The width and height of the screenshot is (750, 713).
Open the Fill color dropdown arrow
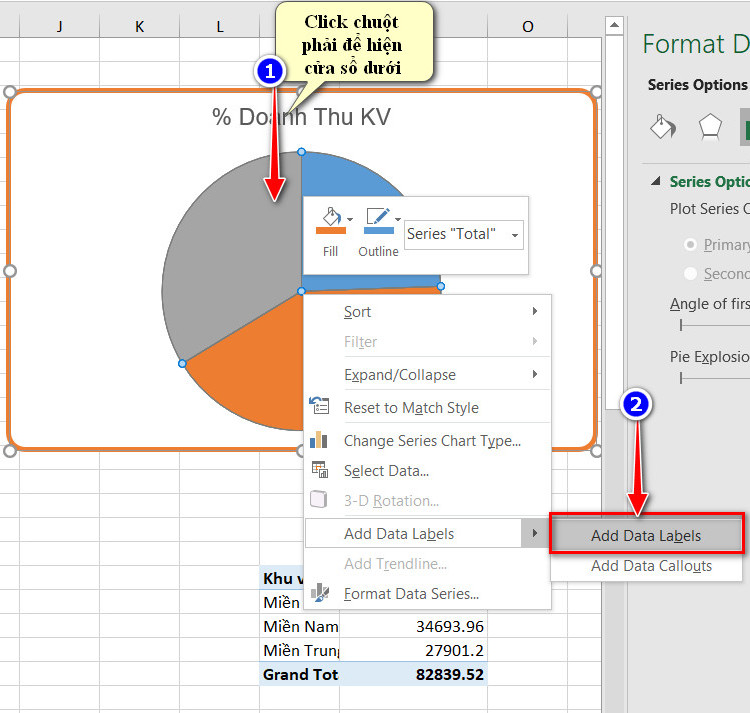350,219
